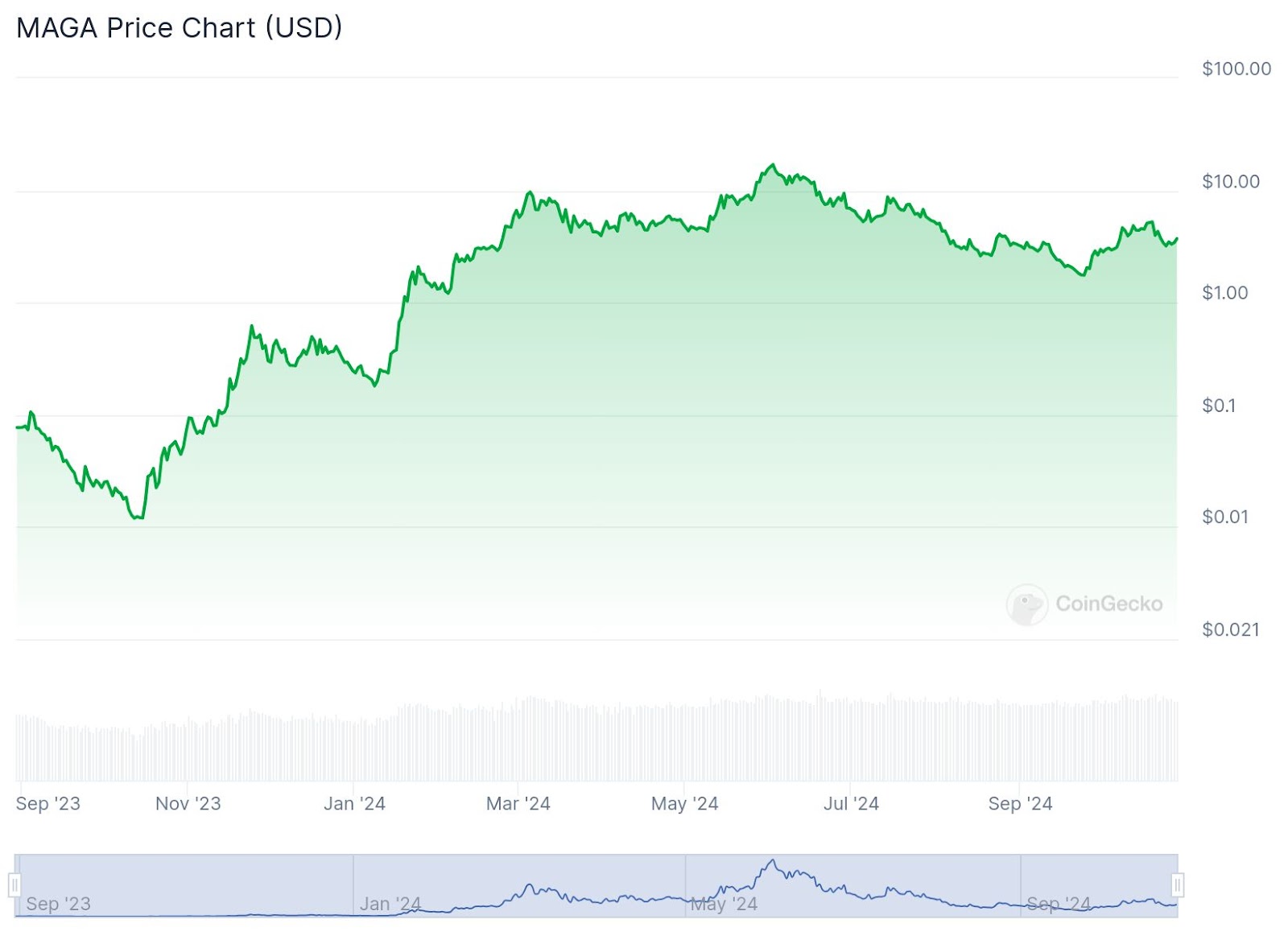1288x940 pixels.
Task: Click the $0.1 price axis label
Action: pos(1218,406)
